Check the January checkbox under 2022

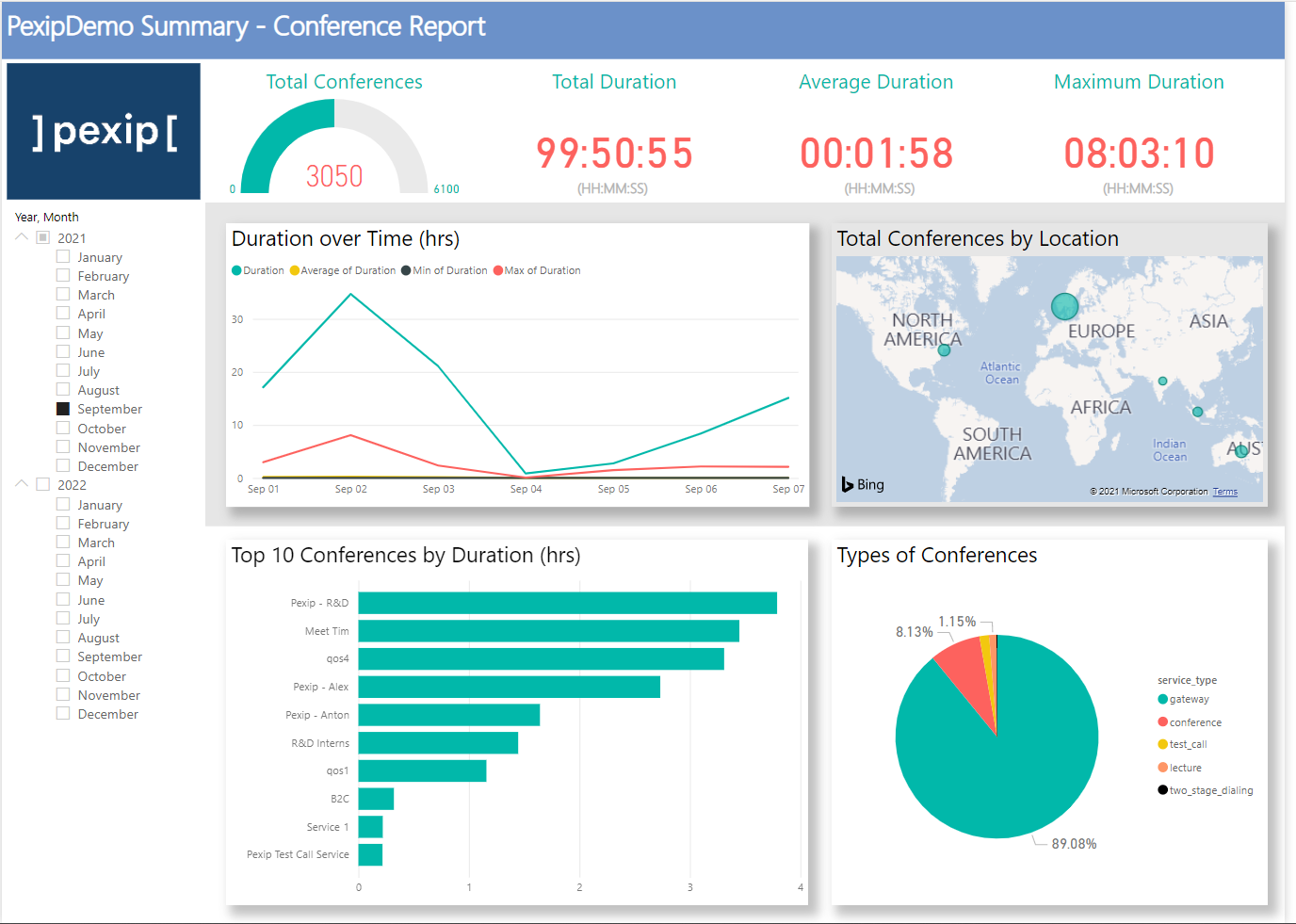click(61, 504)
